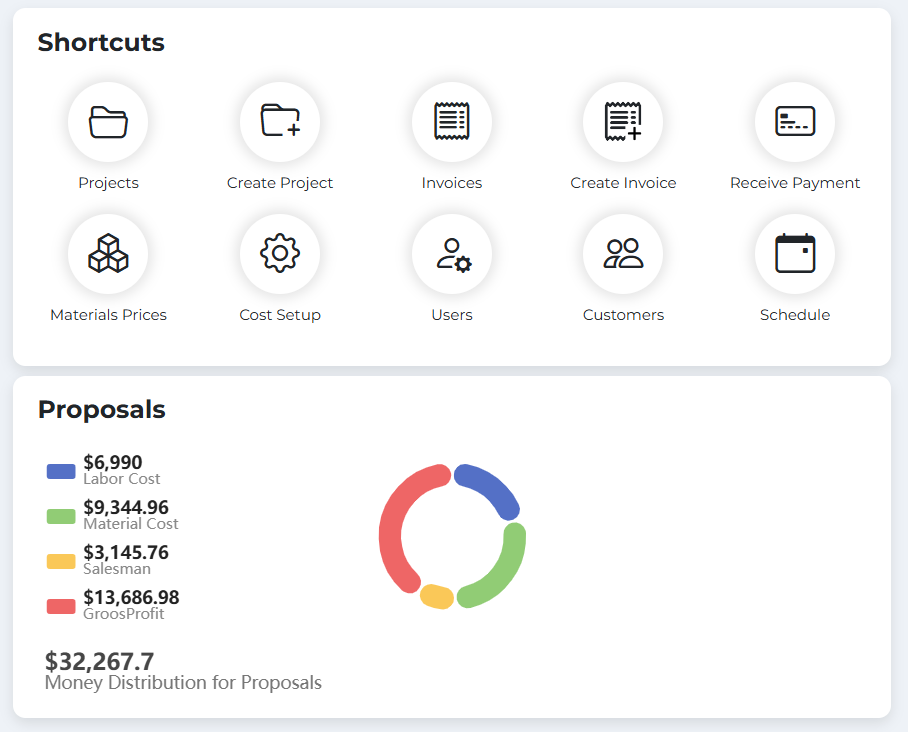
Task: Open the Schedule calendar icon
Action: [795, 254]
